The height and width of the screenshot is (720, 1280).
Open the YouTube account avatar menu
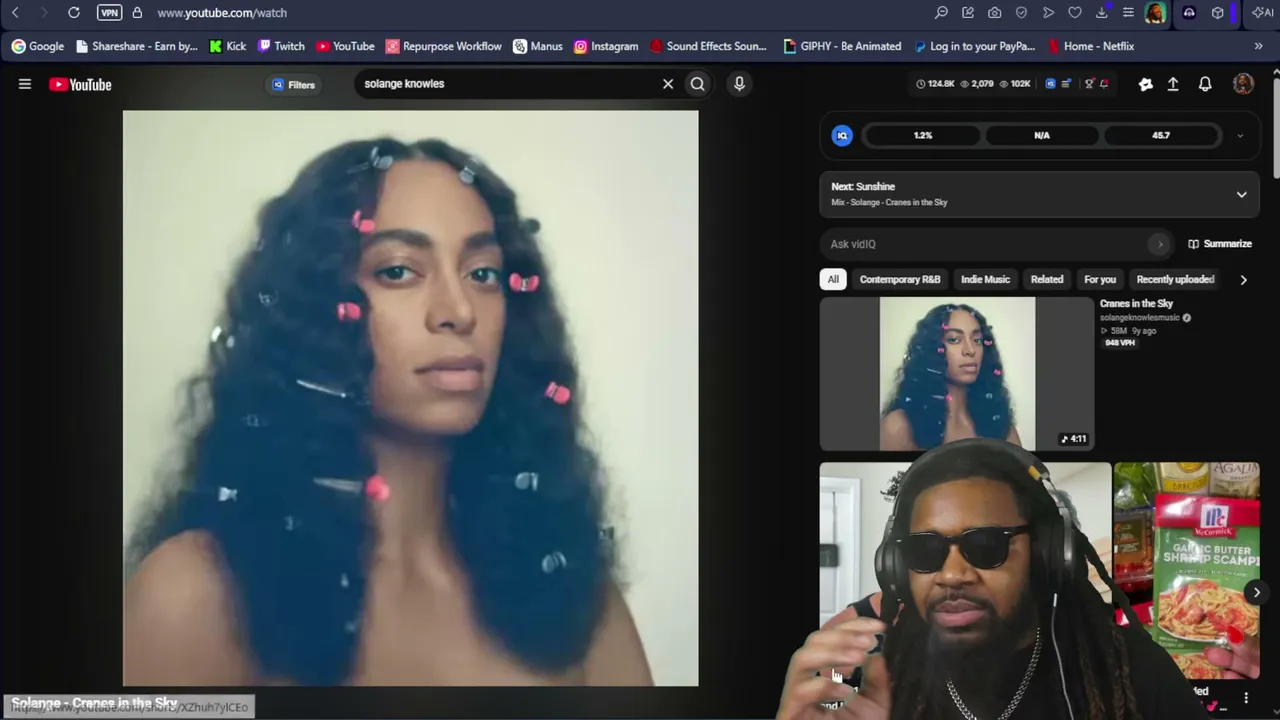[1243, 84]
